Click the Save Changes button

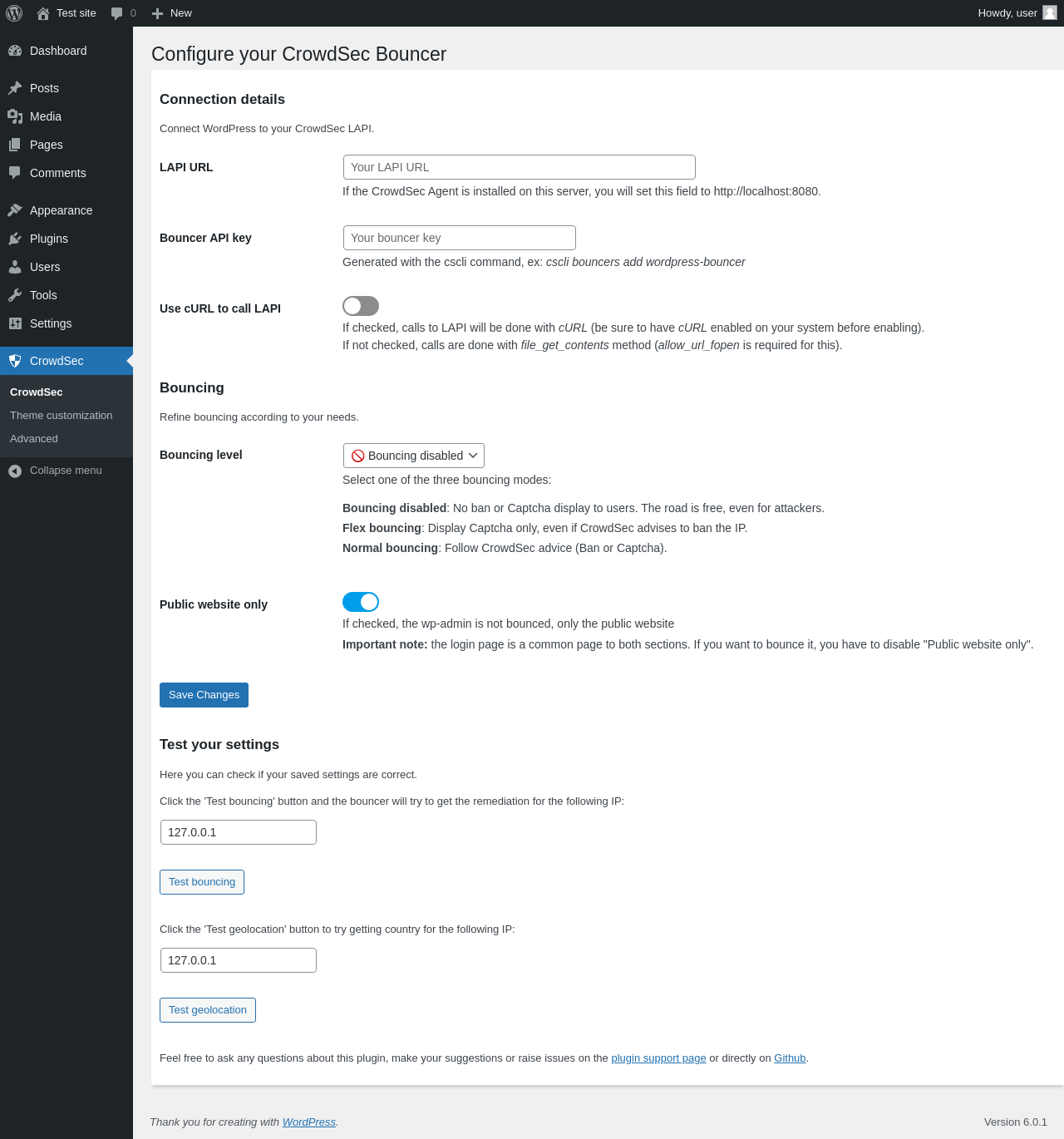point(204,695)
